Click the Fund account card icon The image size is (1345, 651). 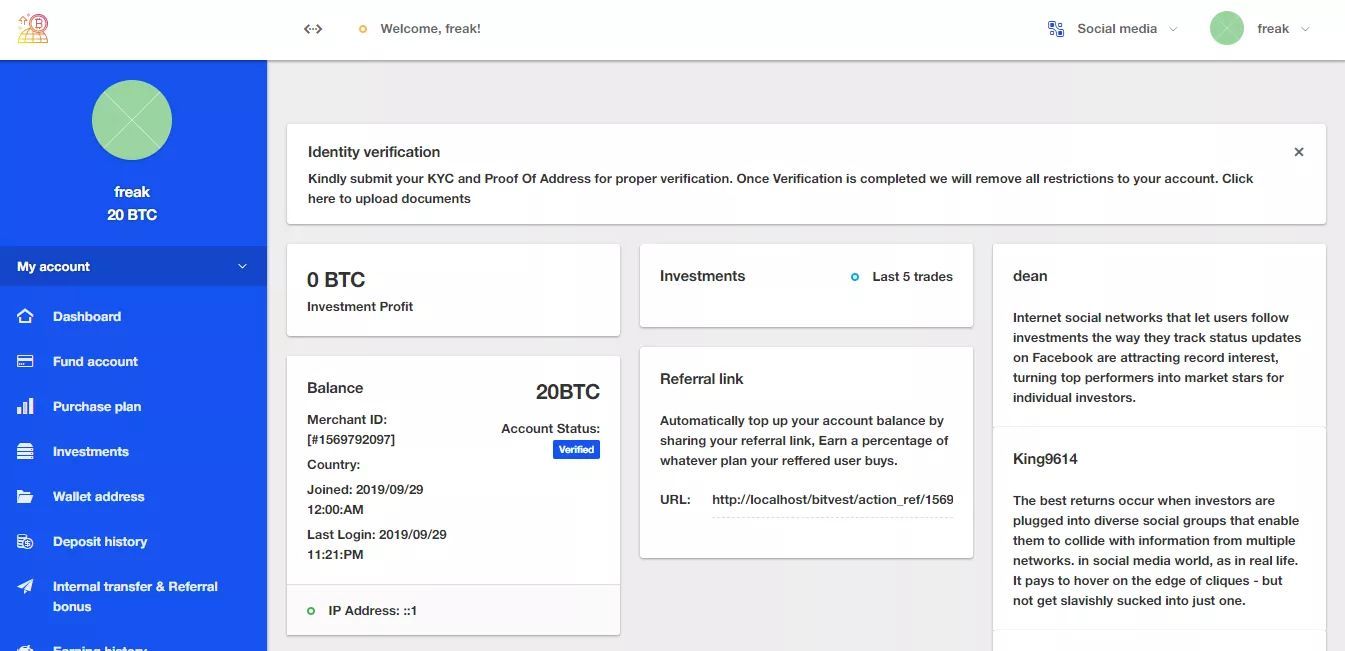[26, 361]
